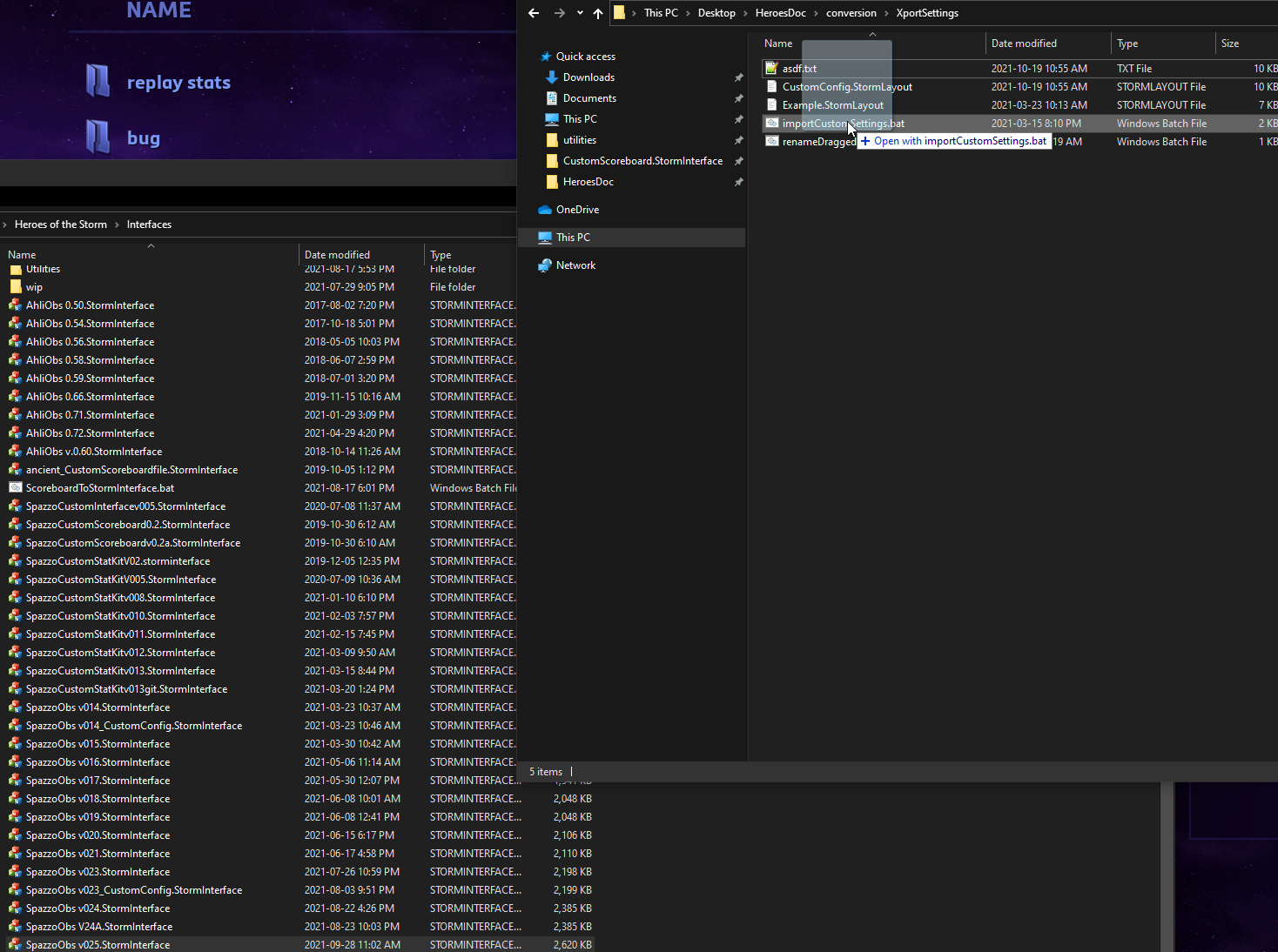1278x952 pixels.
Task: Sort Interfaces list by Date modified
Action: point(337,255)
